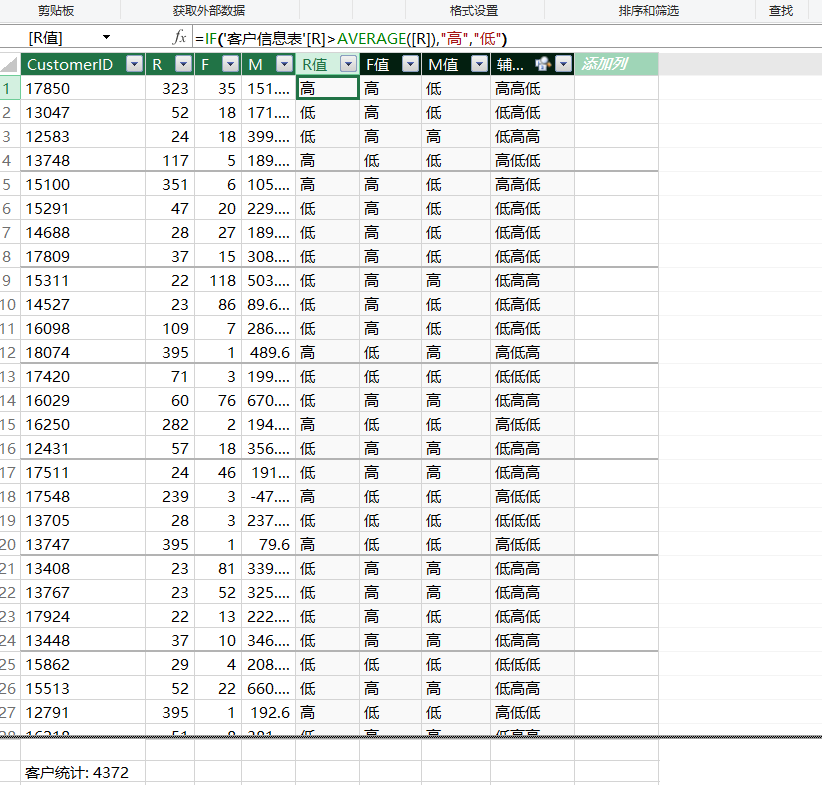The width and height of the screenshot is (822, 785).
Task: Click the F value 76 cell
Action: 218,401
